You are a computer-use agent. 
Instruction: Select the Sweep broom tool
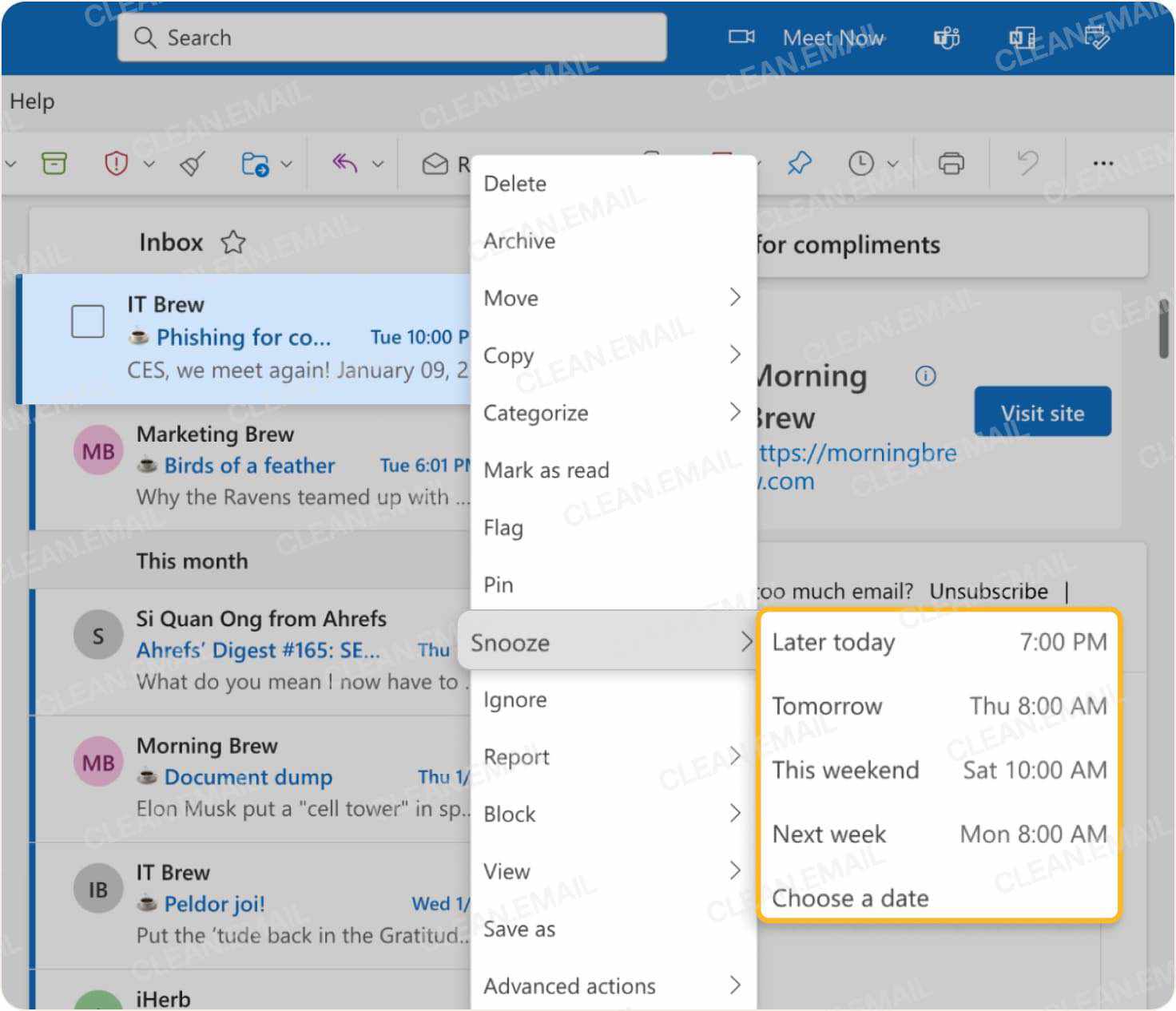[x=191, y=163]
